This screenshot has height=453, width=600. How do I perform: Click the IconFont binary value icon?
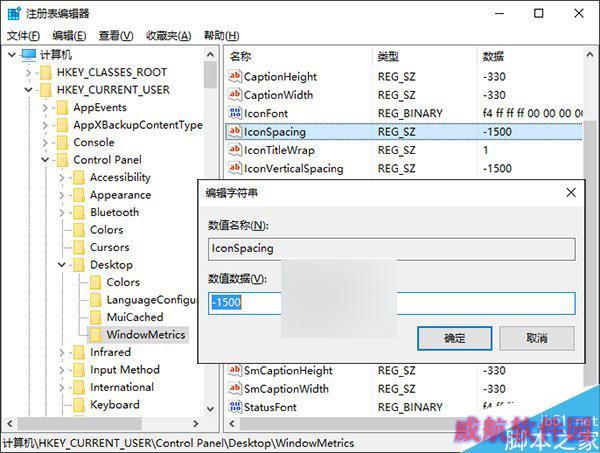235,113
